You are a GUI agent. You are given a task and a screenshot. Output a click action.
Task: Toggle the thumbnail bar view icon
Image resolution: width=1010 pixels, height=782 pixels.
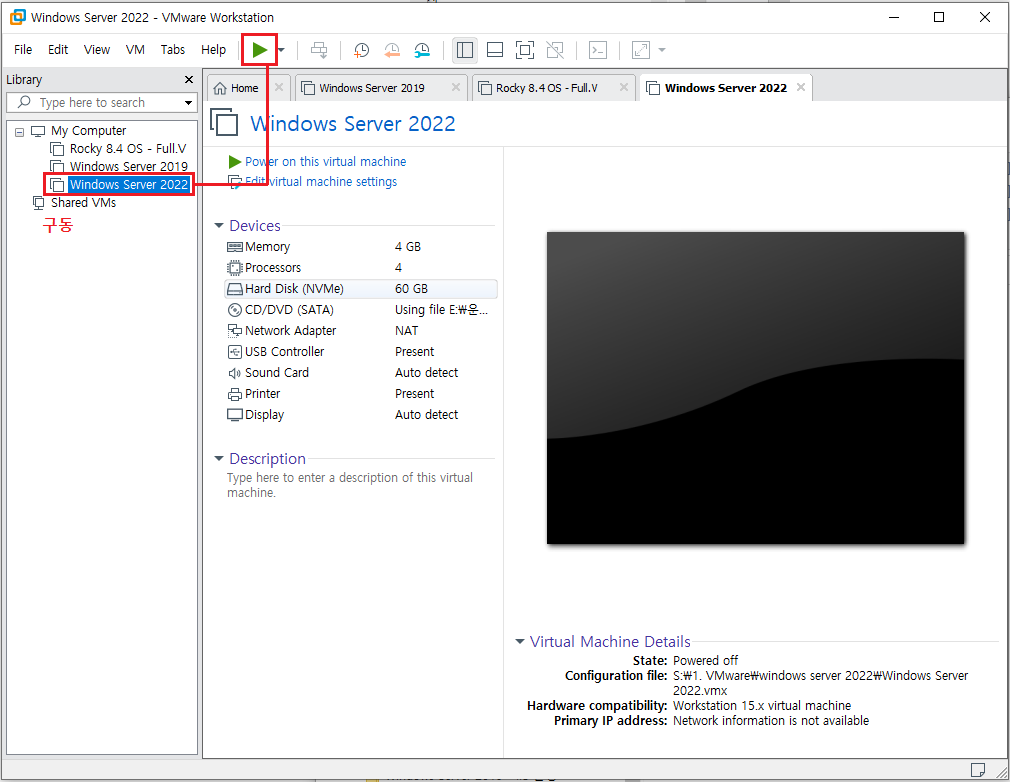(495, 50)
